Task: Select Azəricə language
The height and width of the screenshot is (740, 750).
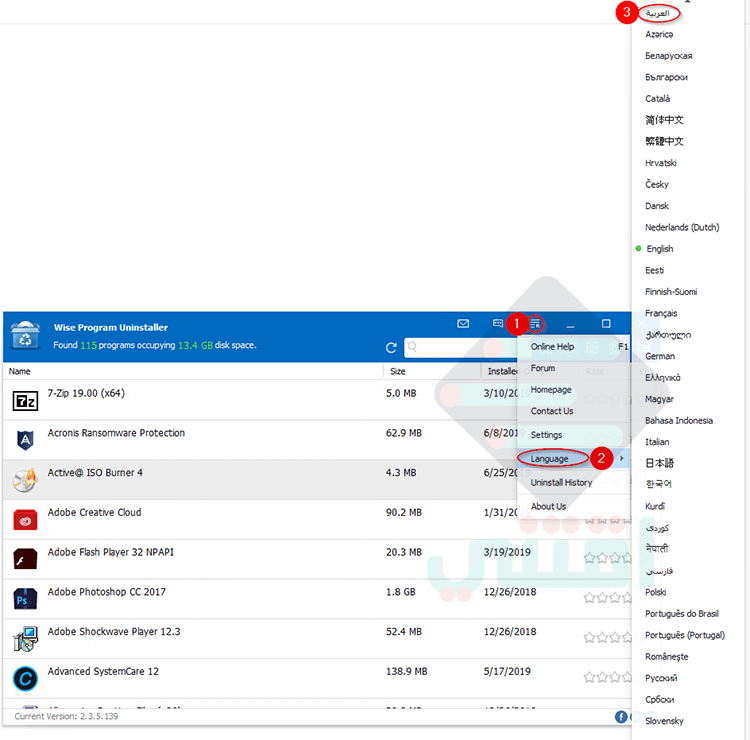Action: 659,34
